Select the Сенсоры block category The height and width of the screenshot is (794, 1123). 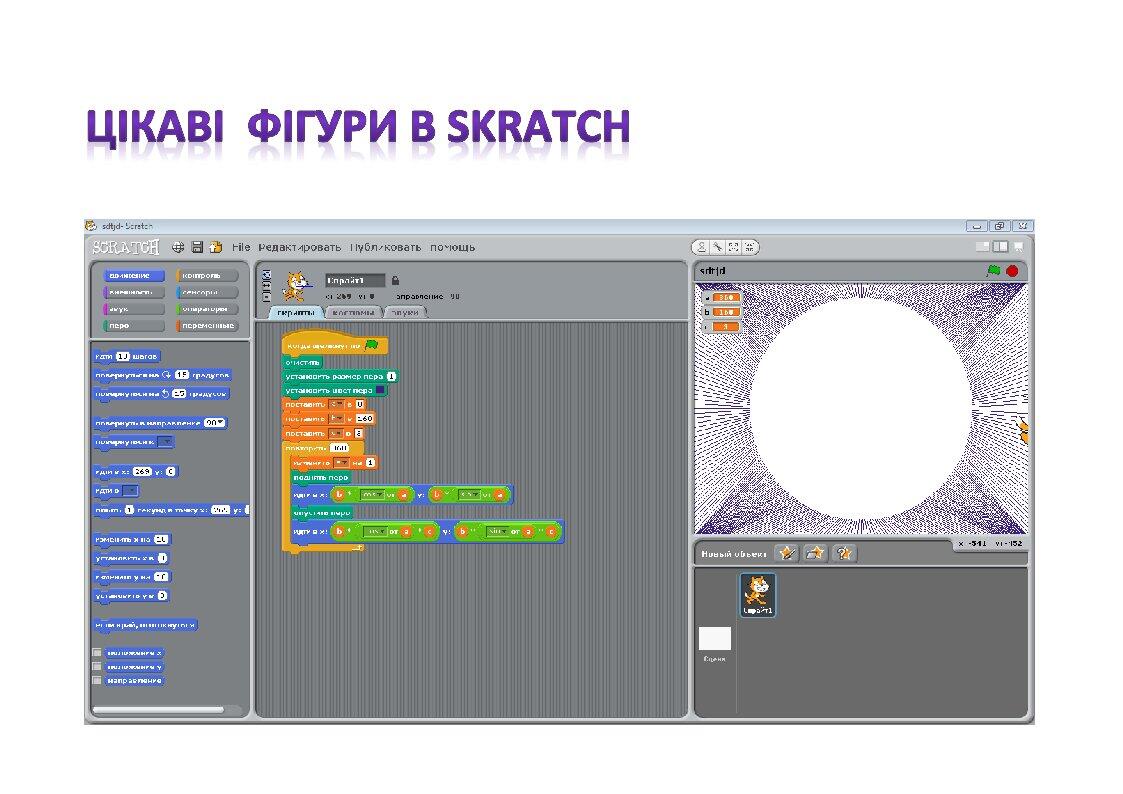206,292
